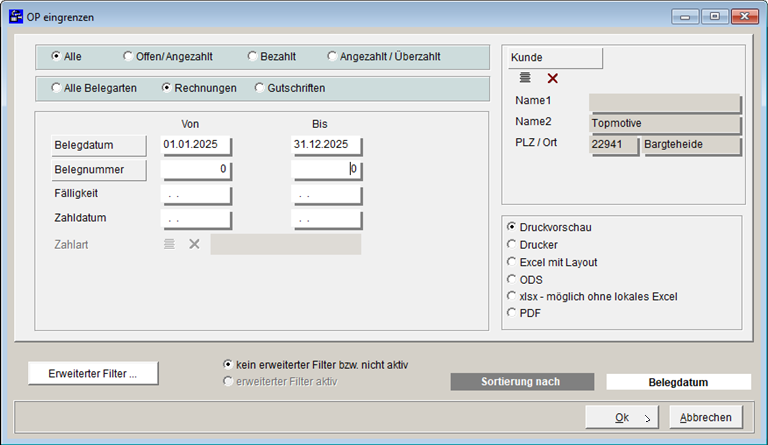Click the Fälligkeit Bis date field
This screenshot has height=445, width=768.
(327, 195)
